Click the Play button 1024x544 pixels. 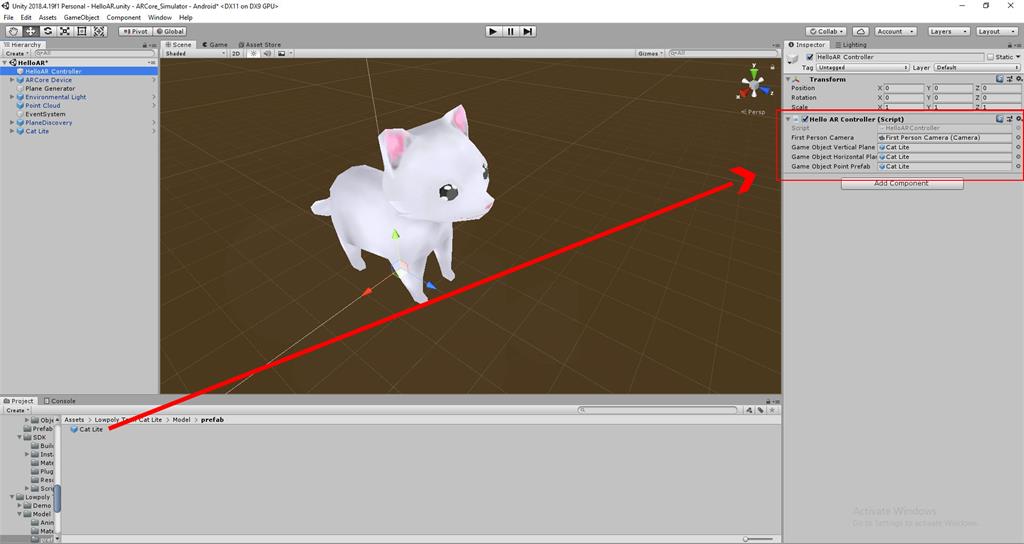click(494, 31)
